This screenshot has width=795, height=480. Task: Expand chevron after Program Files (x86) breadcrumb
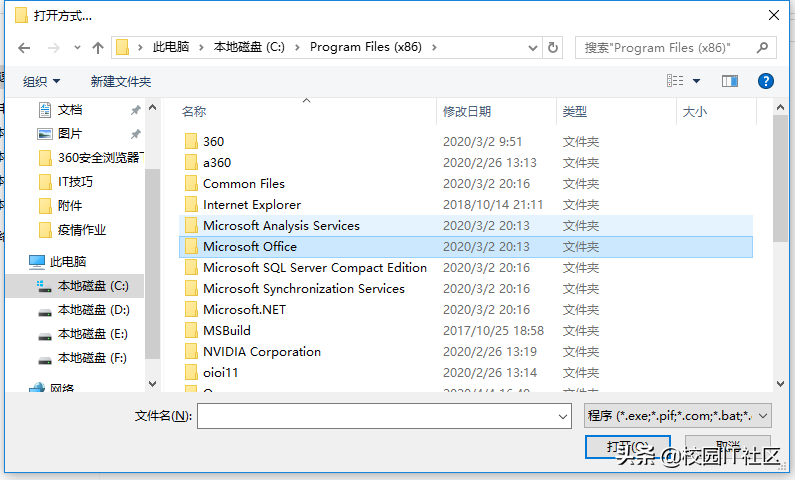point(434,47)
